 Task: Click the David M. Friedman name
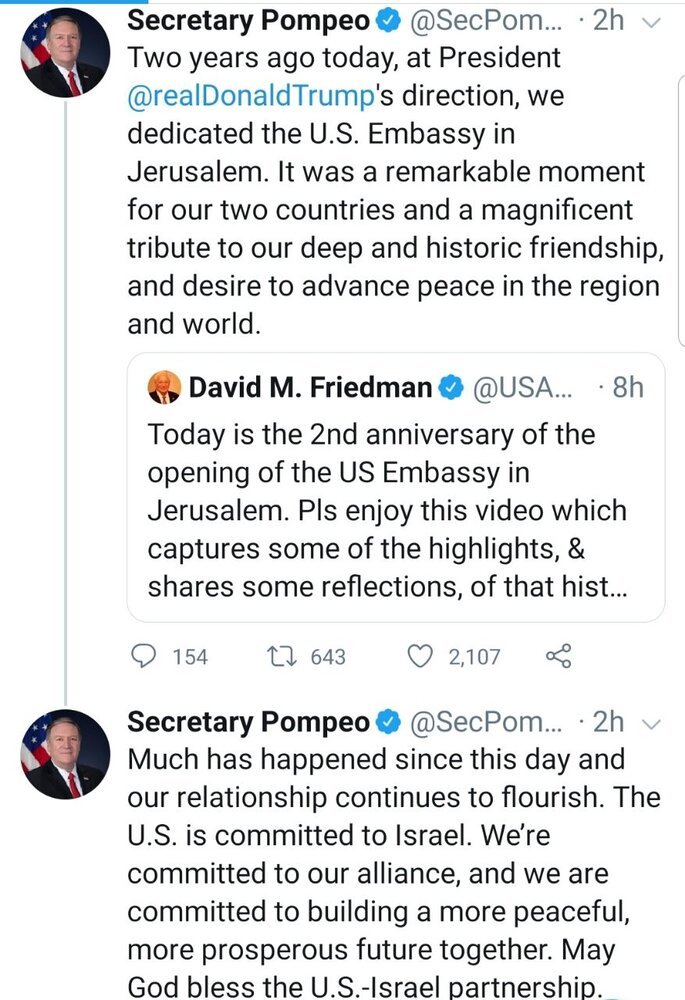click(x=310, y=387)
